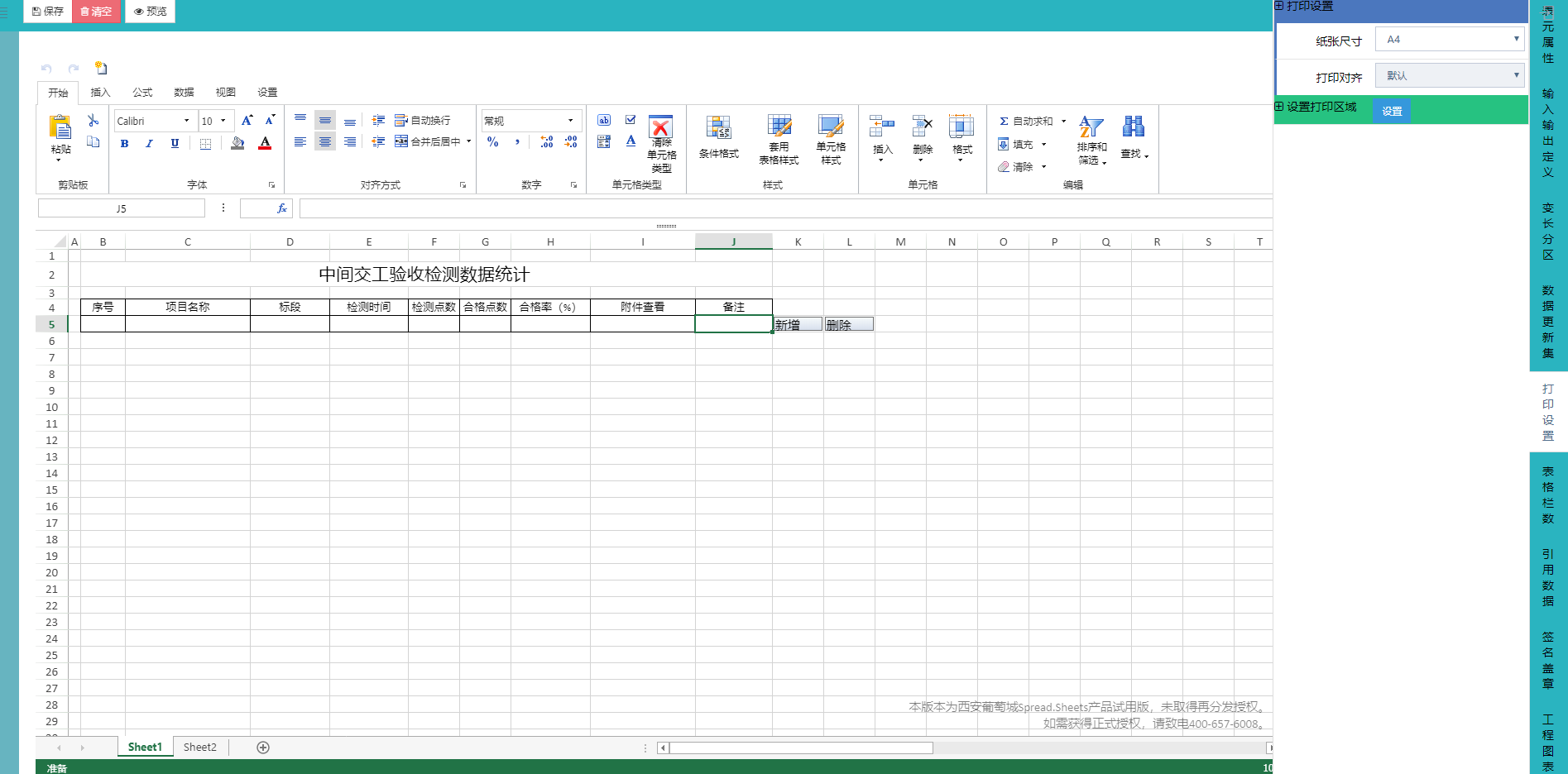Expand the AutoSum (自动求和) dropdown arrow
Viewport: 1568px width, 774px height.
pyautogui.click(x=1064, y=122)
